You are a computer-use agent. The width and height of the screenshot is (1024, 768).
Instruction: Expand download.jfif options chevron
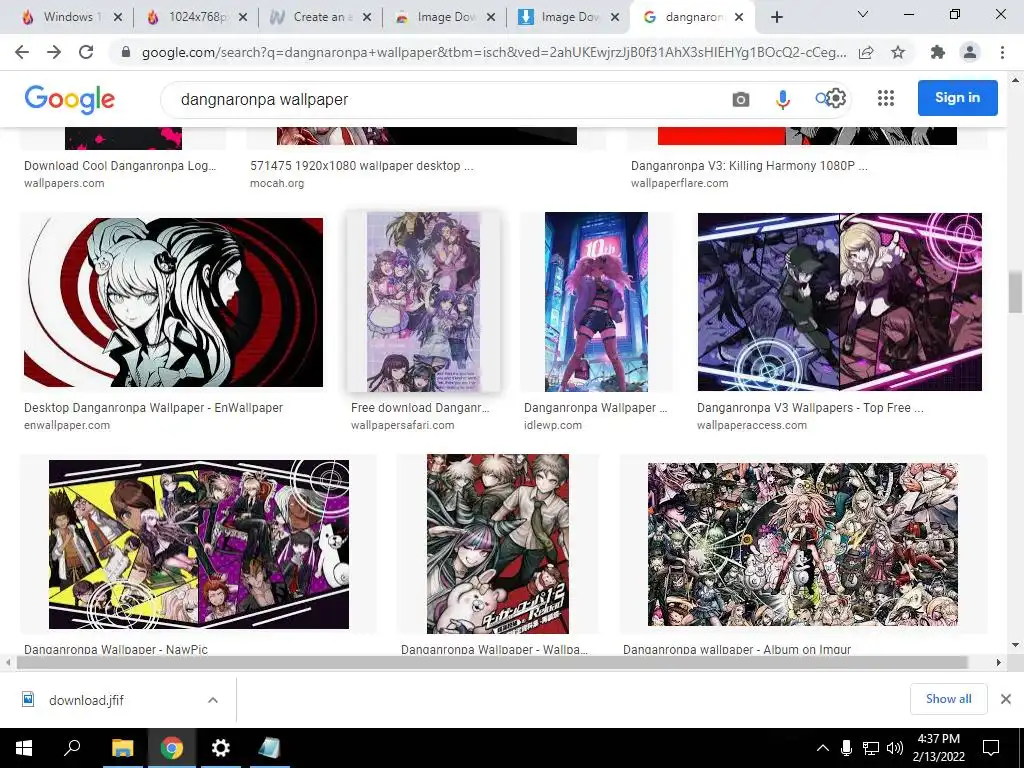pos(213,700)
